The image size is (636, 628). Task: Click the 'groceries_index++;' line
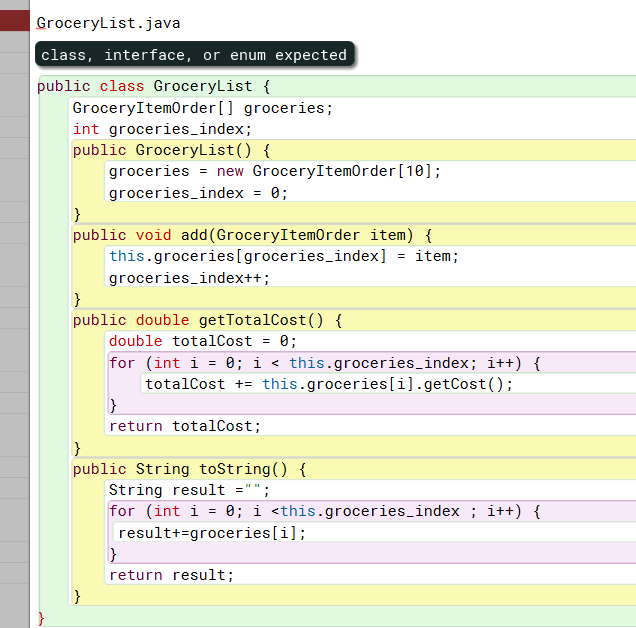189,278
